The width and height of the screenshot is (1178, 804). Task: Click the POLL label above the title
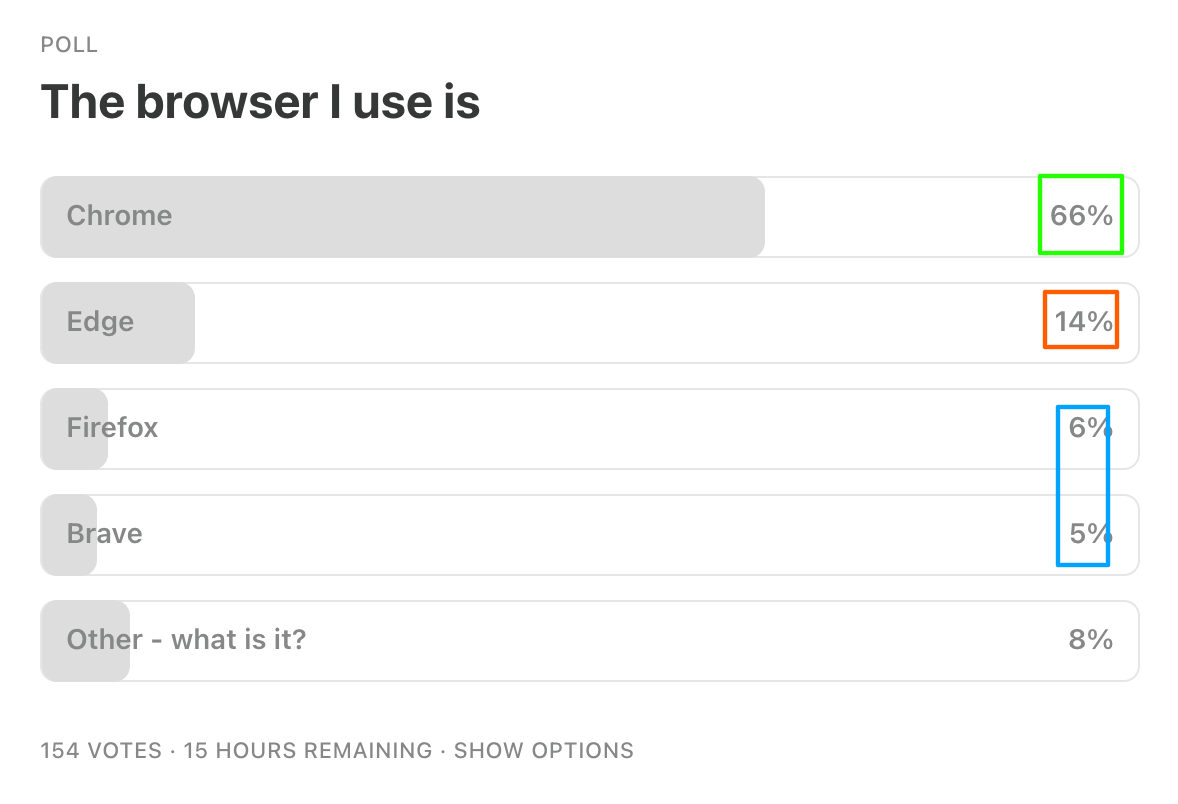pos(69,44)
